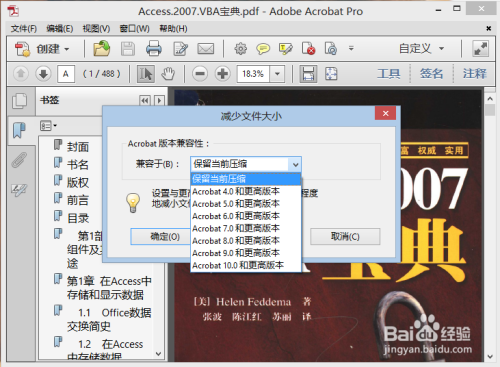The width and height of the screenshot is (500, 367).
Task: Open the 帮助(H) menu
Action: (173, 29)
